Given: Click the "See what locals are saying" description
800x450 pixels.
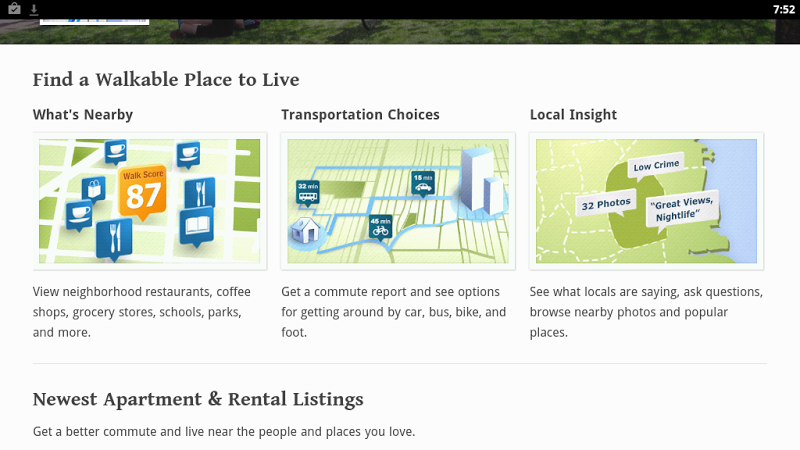Looking at the screenshot, I should 646,312.
